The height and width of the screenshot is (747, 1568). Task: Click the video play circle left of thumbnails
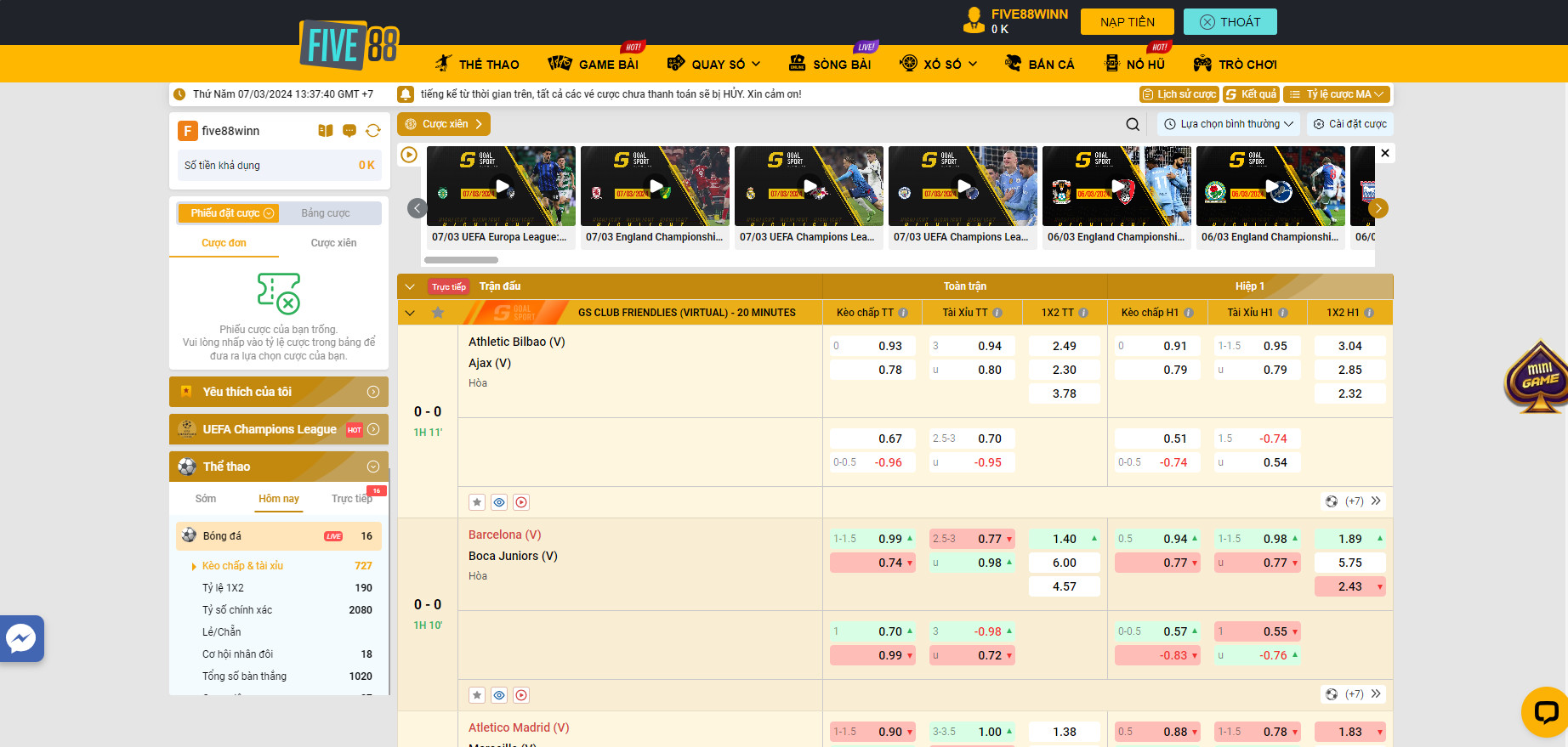click(x=409, y=155)
